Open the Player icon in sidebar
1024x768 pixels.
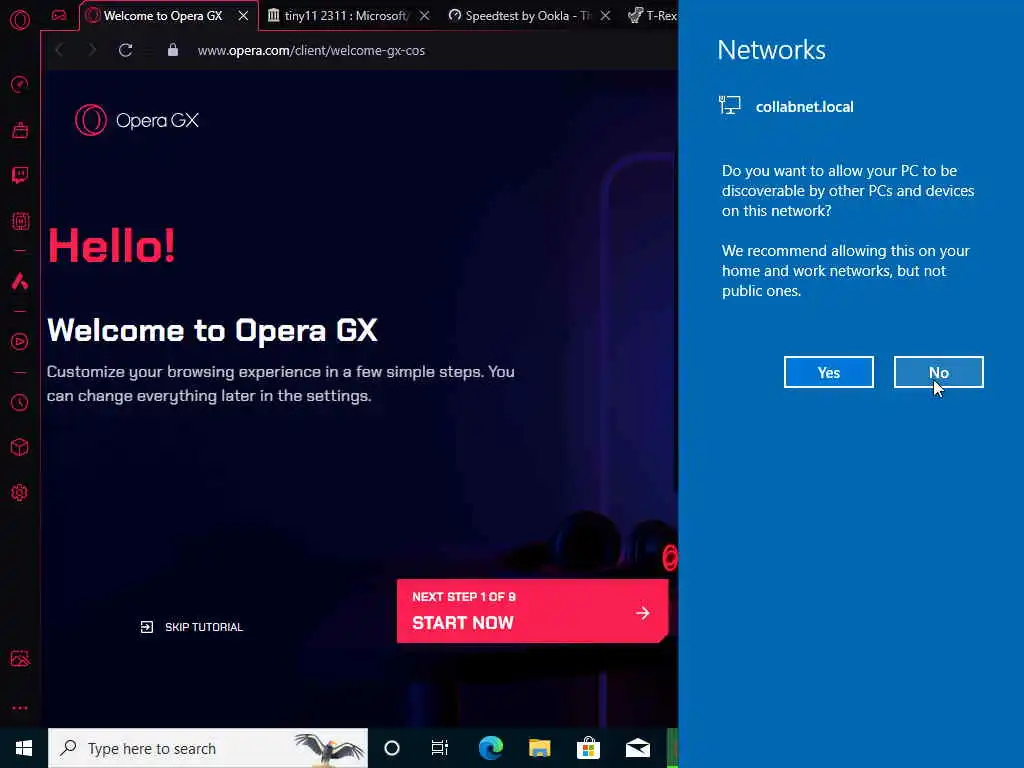tap(20, 342)
